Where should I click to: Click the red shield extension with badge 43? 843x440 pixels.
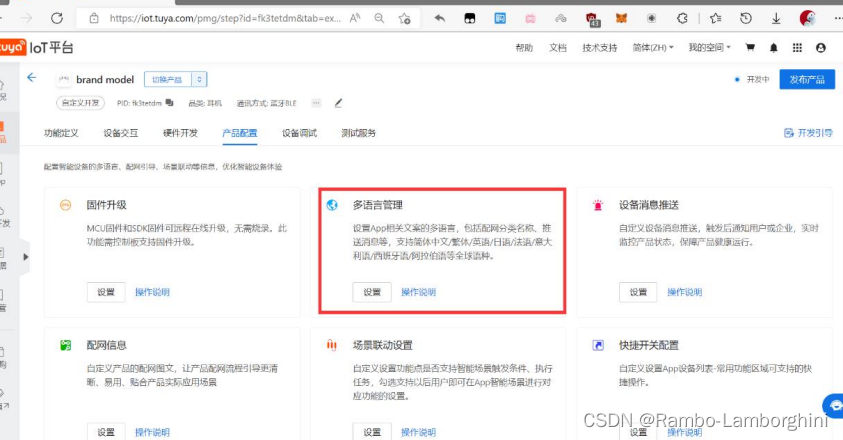coord(592,19)
